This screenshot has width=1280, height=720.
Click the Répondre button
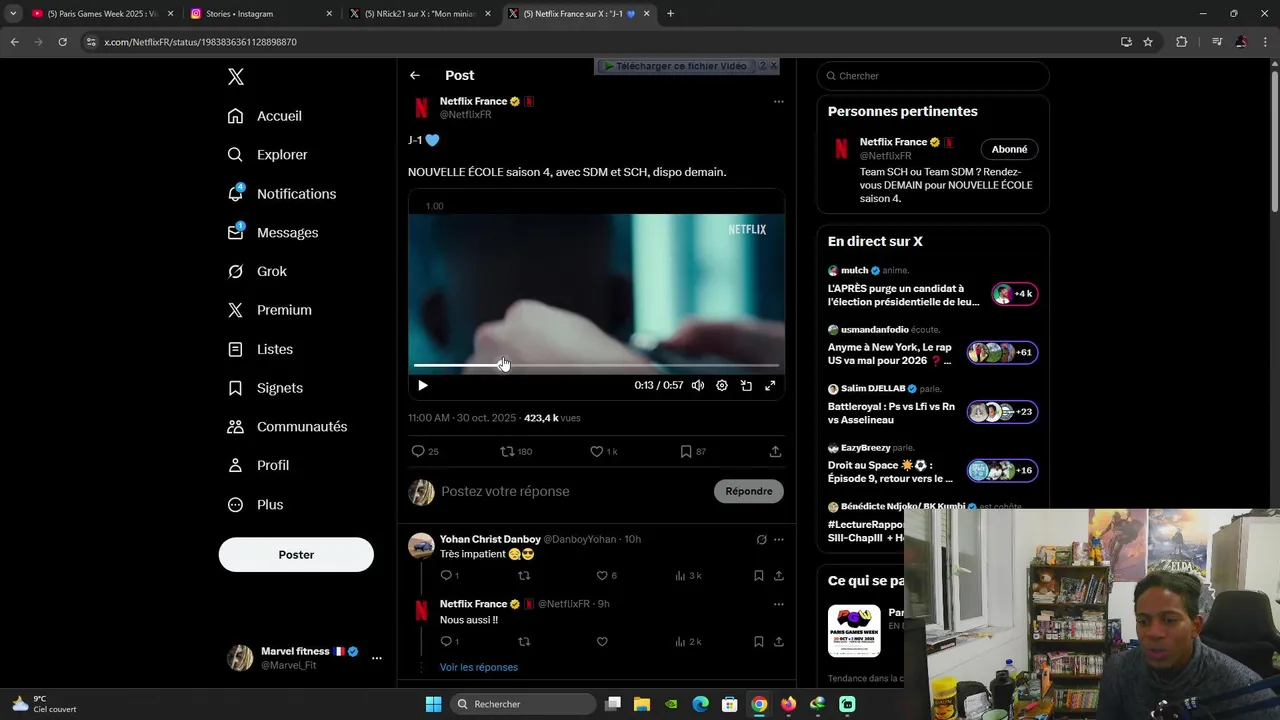coord(749,491)
